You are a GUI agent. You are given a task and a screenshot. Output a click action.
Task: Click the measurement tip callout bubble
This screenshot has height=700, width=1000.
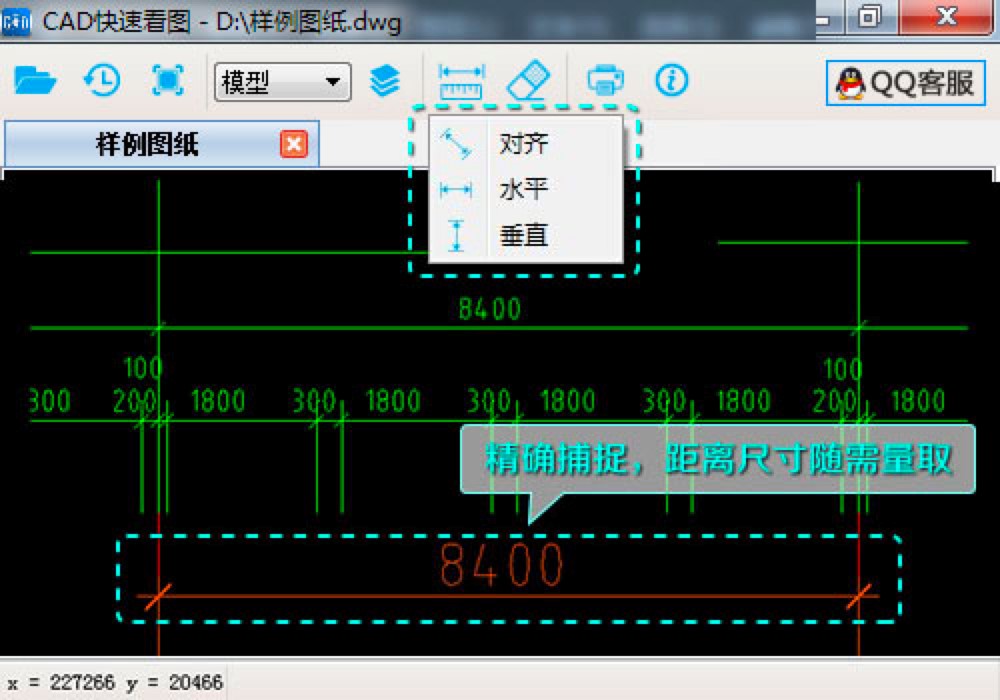point(713,460)
